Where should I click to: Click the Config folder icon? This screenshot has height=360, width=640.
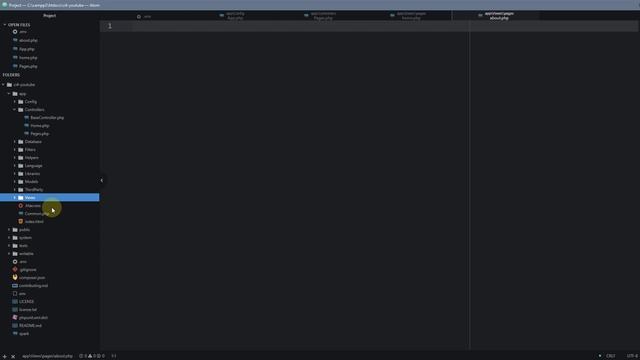[21, 102]
